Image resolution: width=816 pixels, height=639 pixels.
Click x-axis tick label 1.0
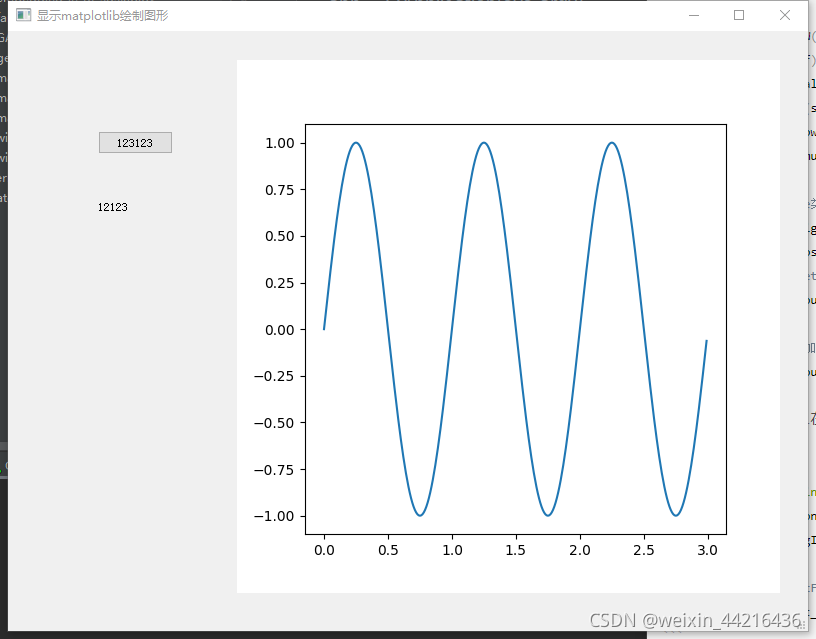click(x=452, y=551)
